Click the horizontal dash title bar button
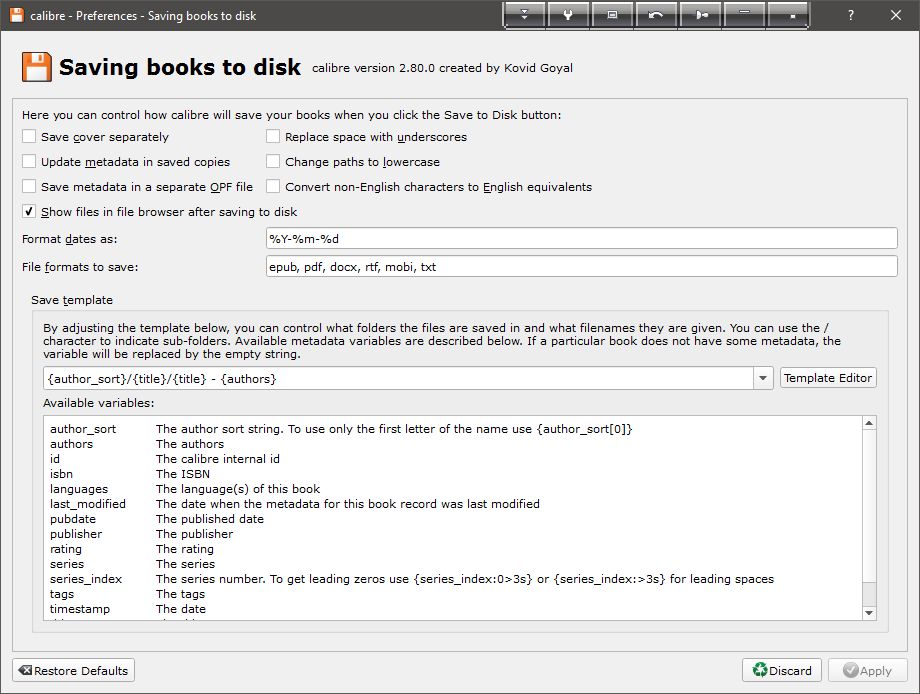Screen dimensions: 920x694 pyautogui.click(x=745, y=15)
